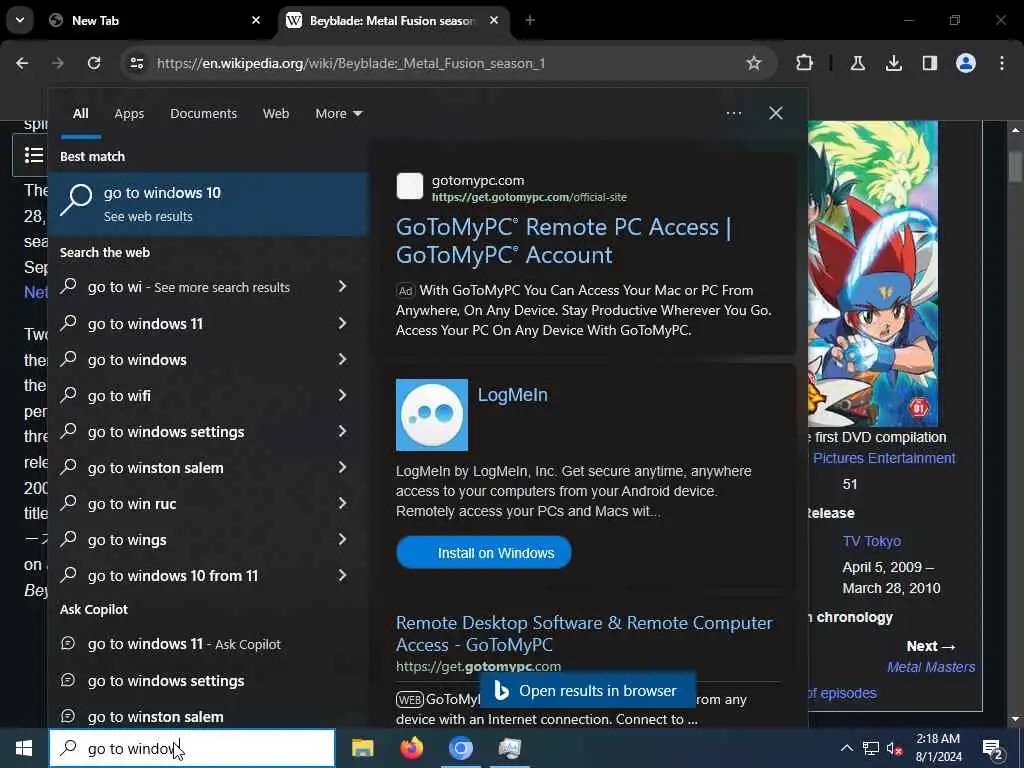Open Chrome downloads icon

(x=893, y=63)
